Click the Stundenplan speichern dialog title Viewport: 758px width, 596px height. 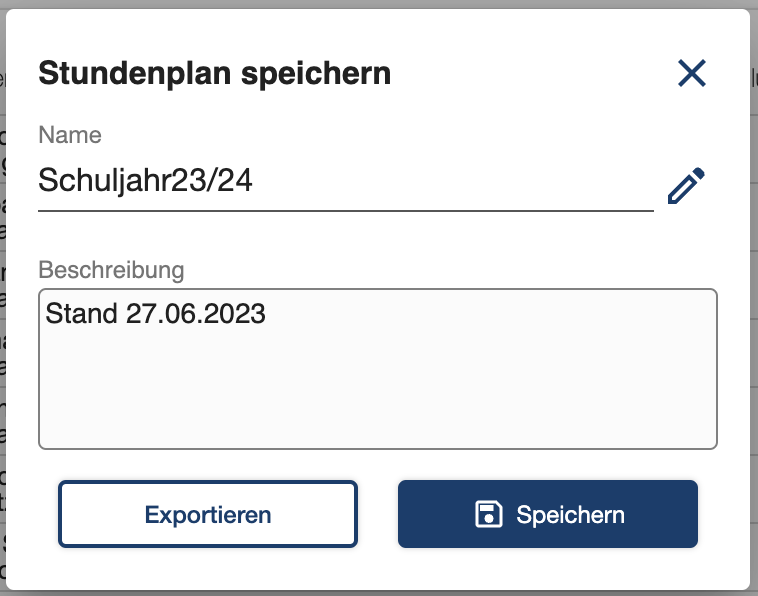pos(215,73)
